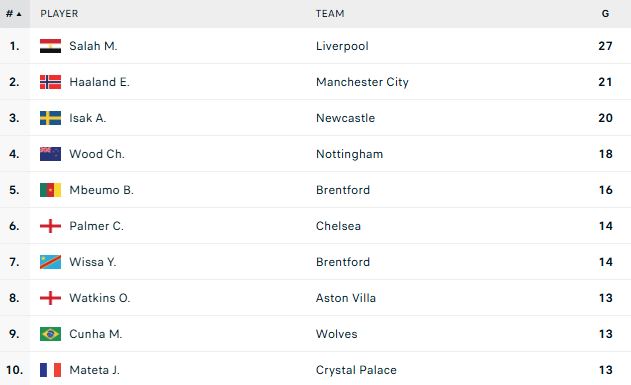Click the Cameroon flag beside Mbeumo B.

click(x=50, y=190)
